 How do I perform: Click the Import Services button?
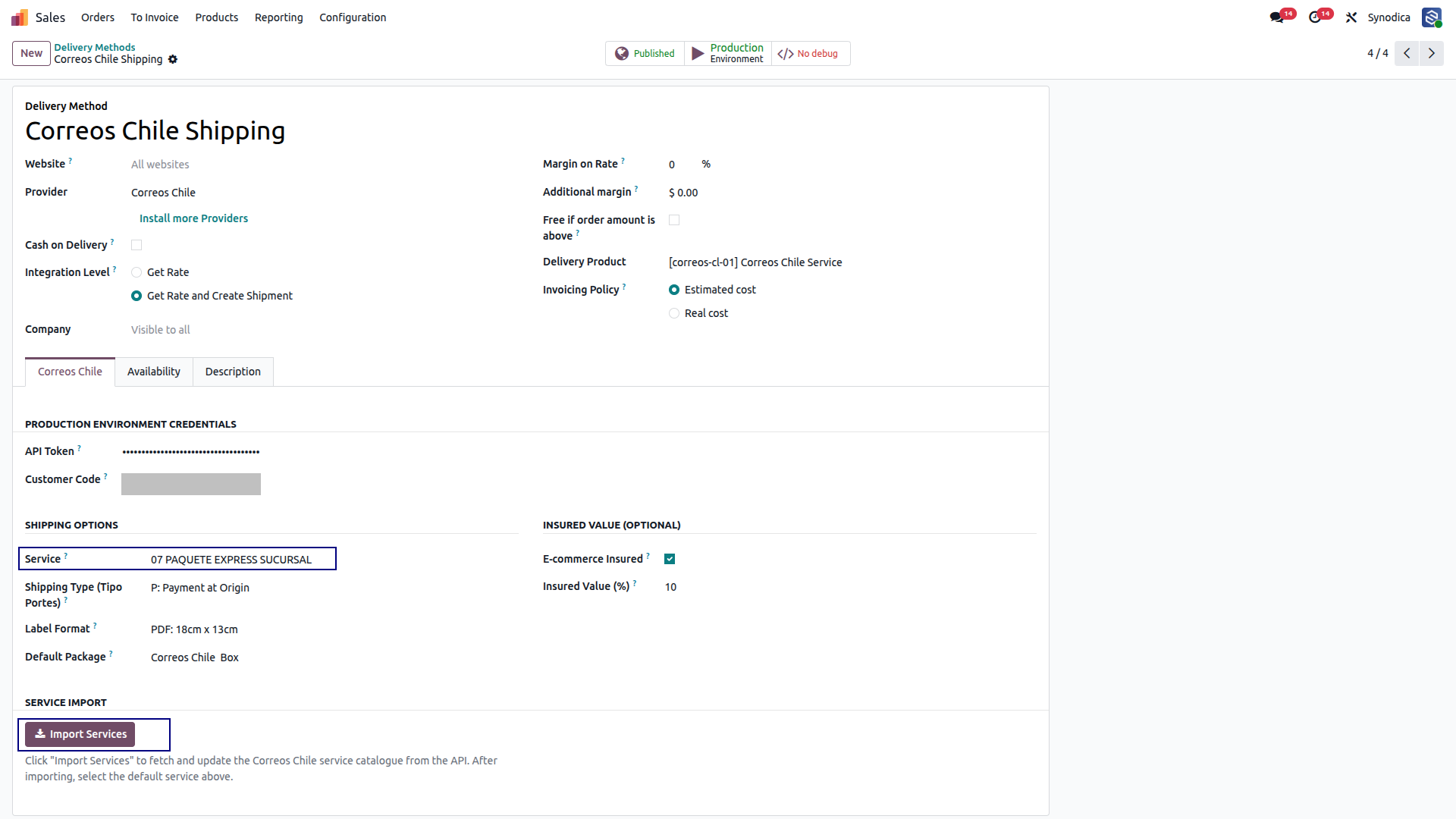pos(80,734)
